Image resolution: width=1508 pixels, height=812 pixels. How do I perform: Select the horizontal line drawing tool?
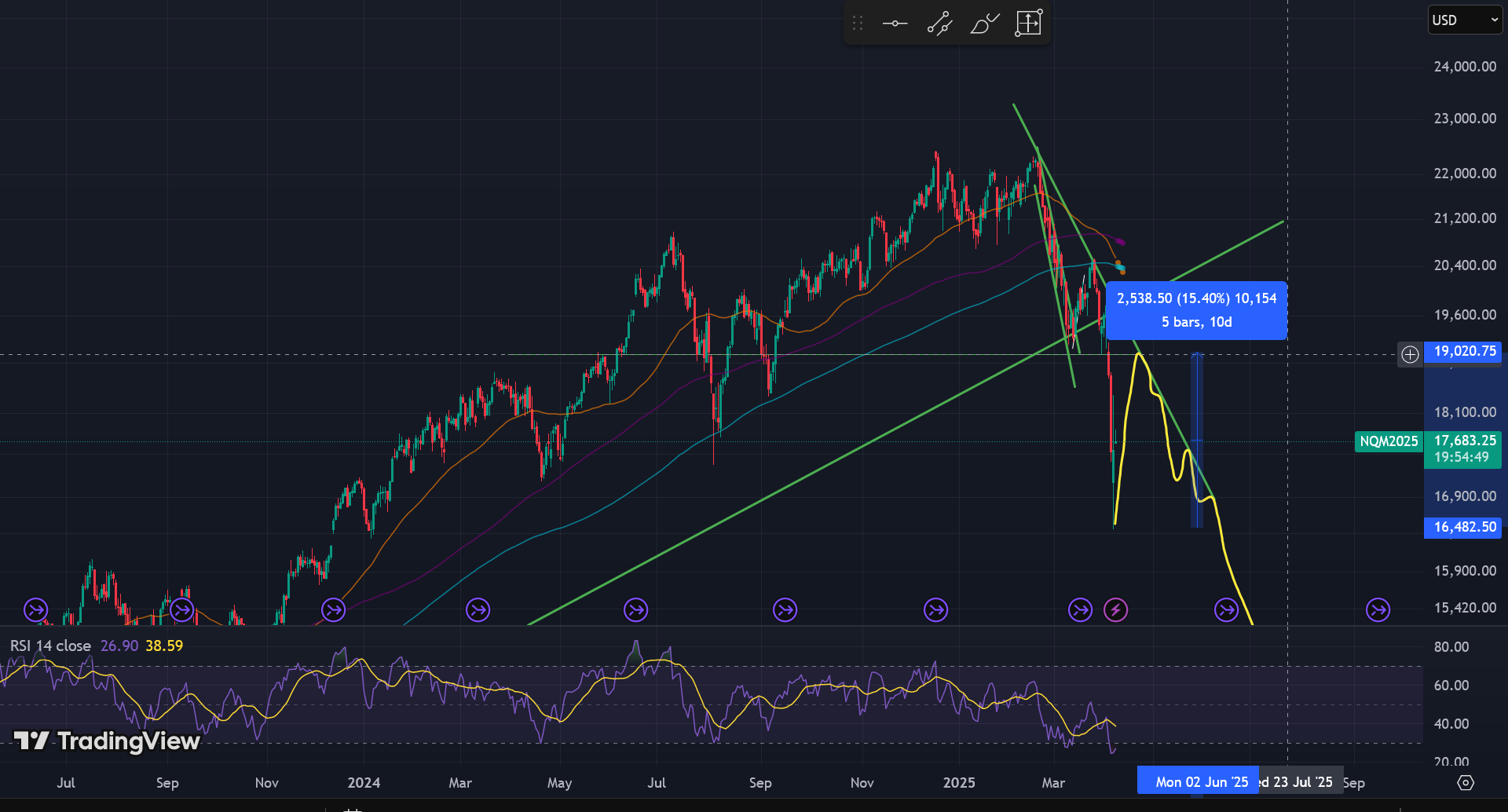click(895, 24)
